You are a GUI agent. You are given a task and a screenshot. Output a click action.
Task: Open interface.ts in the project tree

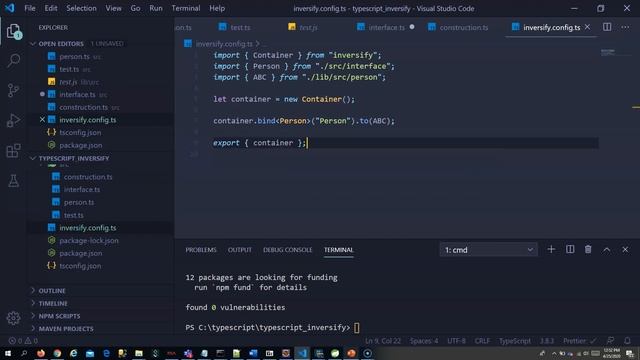click(82, 189)
